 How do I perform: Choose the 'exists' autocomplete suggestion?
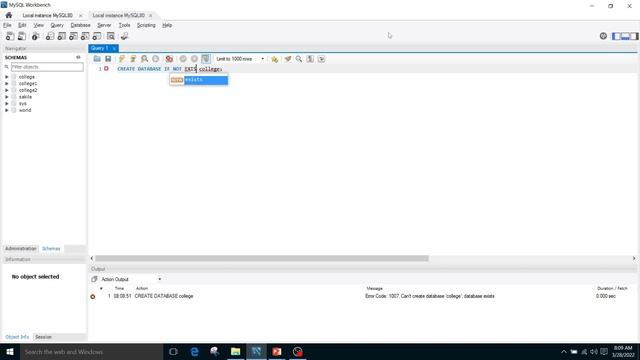199,80
